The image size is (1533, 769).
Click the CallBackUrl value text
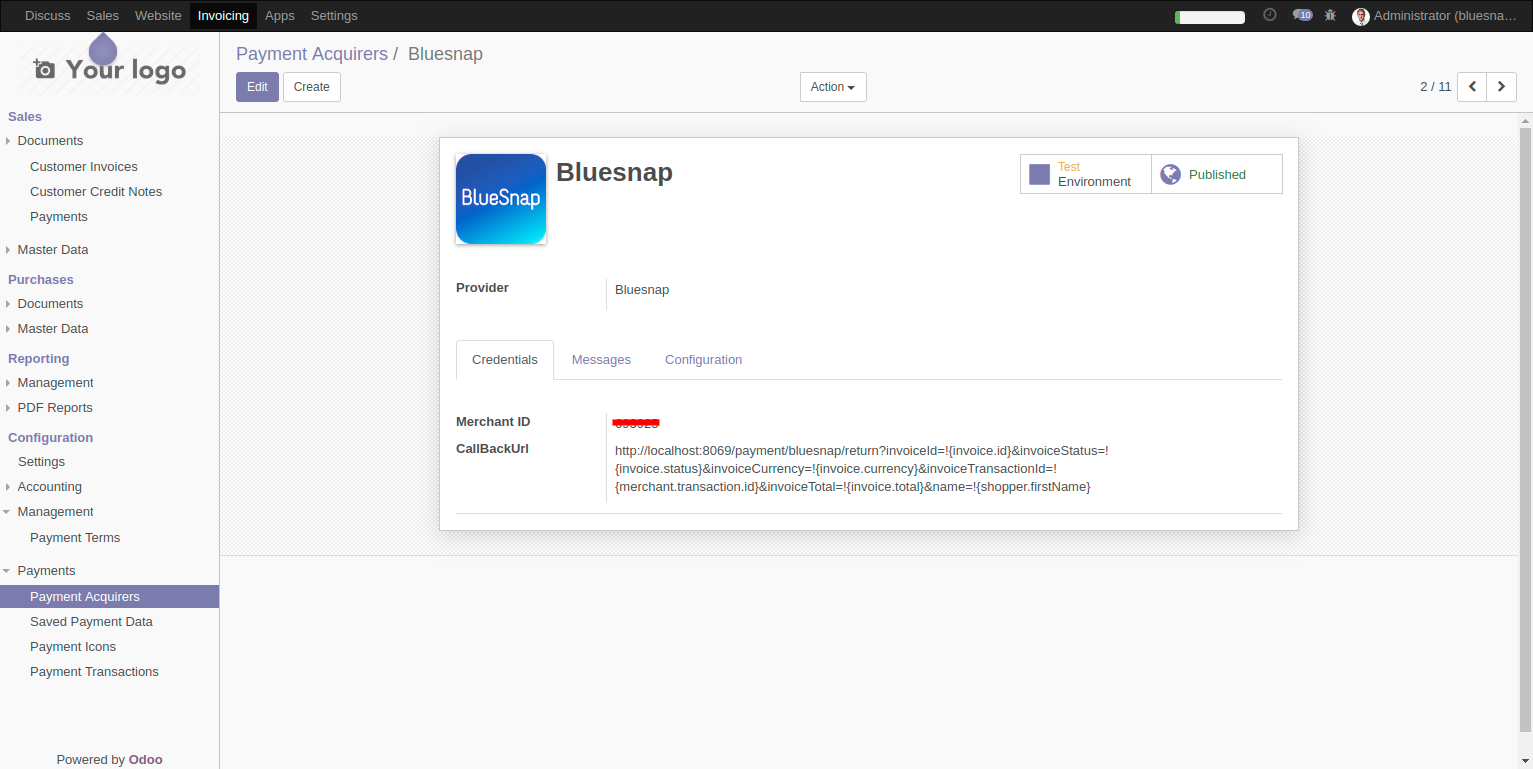pos(862,469)
